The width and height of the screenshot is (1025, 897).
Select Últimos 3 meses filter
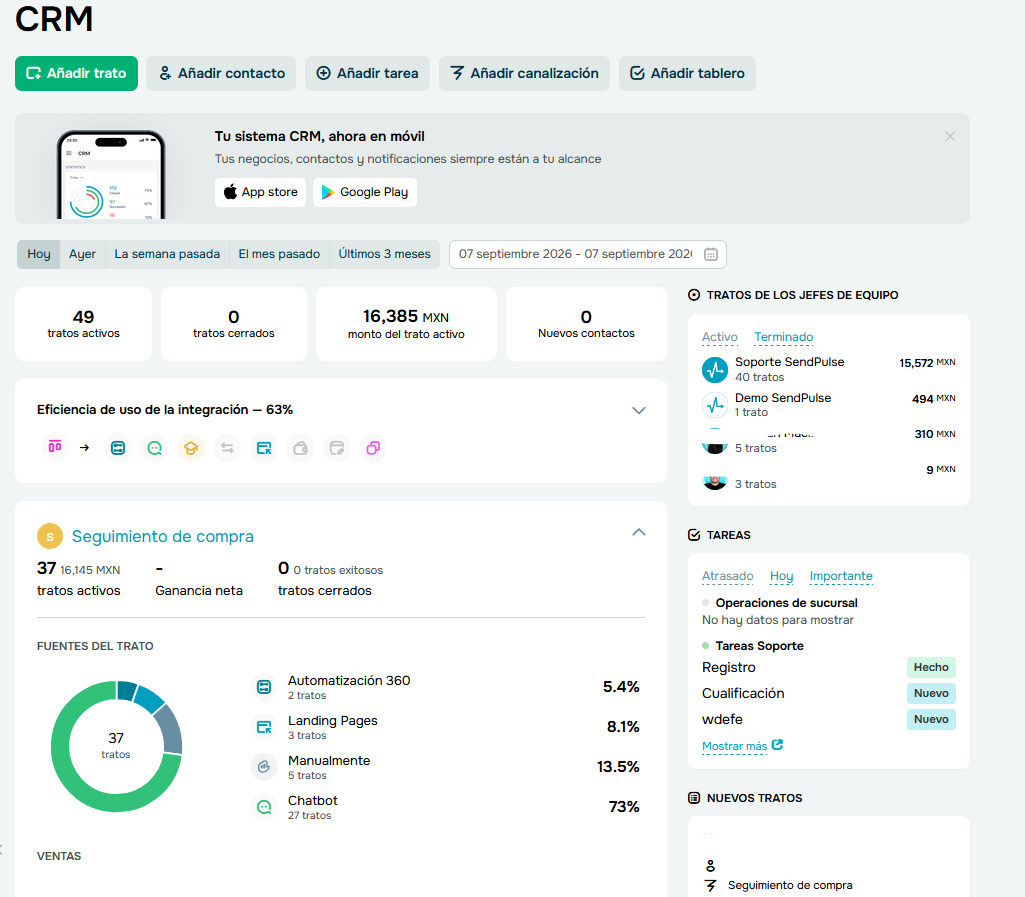[x=384, y=254]
